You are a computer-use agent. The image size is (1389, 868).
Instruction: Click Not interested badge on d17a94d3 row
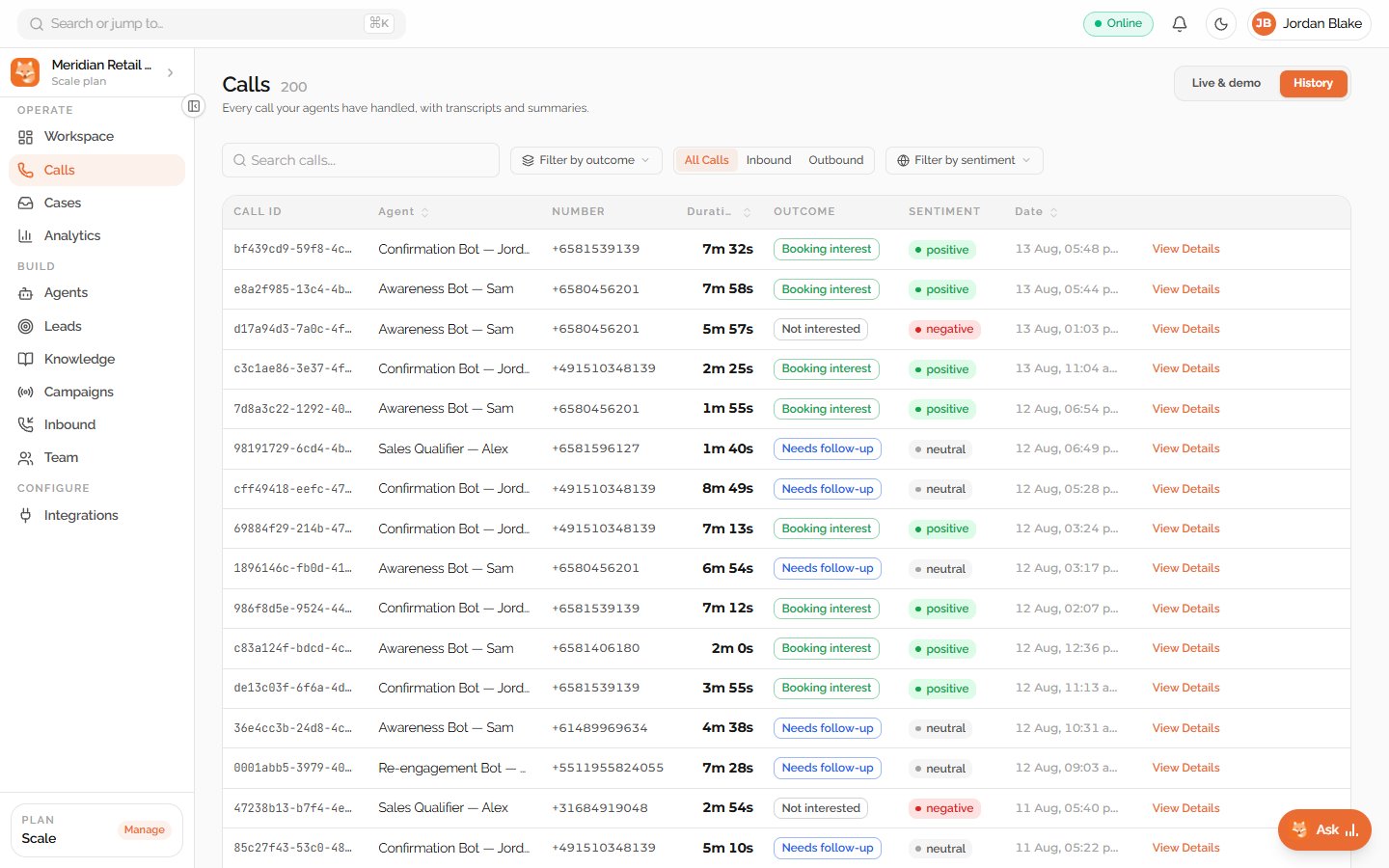pyautogui.click(x=821, y=329)
